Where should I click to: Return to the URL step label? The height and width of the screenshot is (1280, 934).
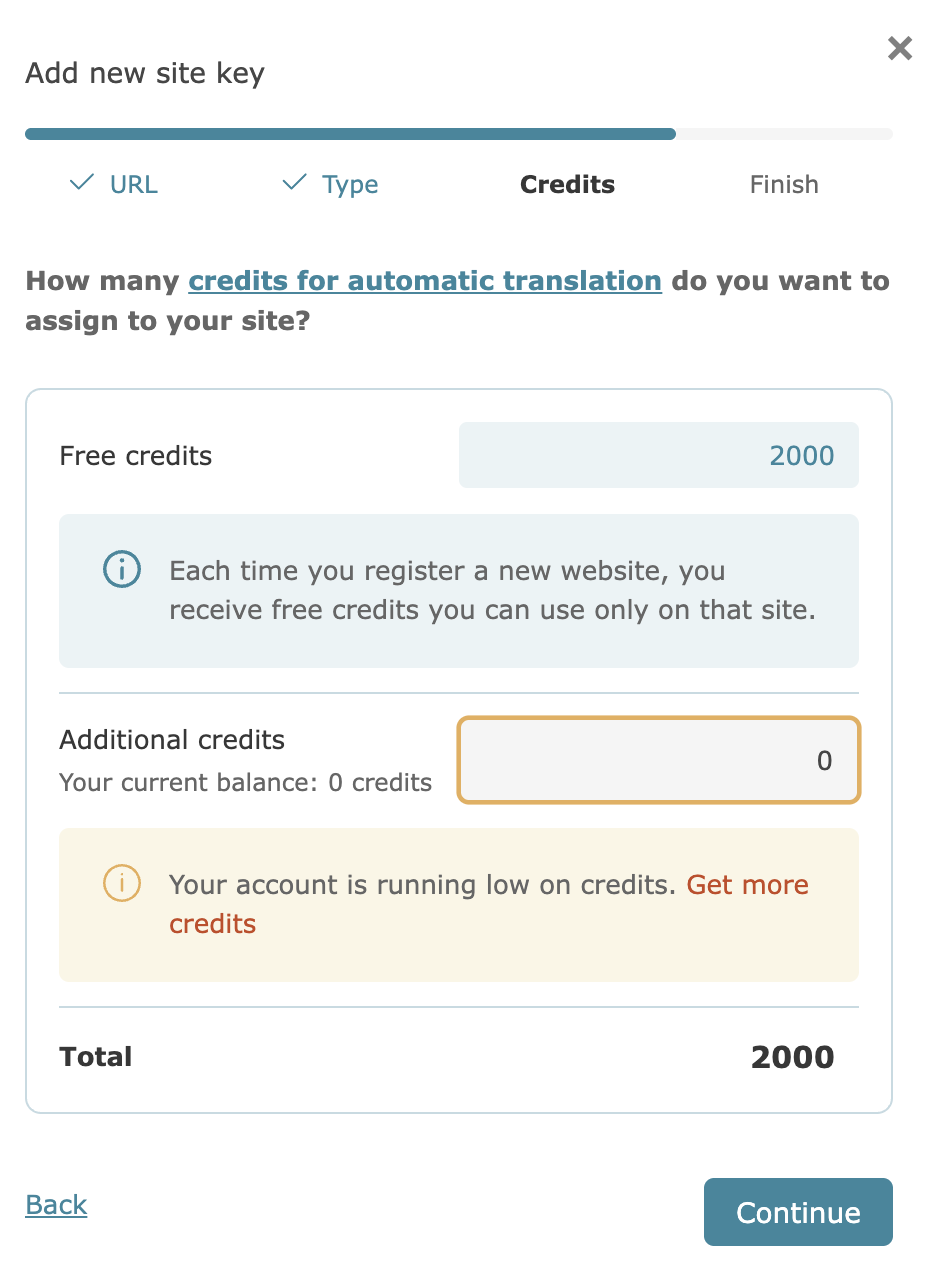134,185
